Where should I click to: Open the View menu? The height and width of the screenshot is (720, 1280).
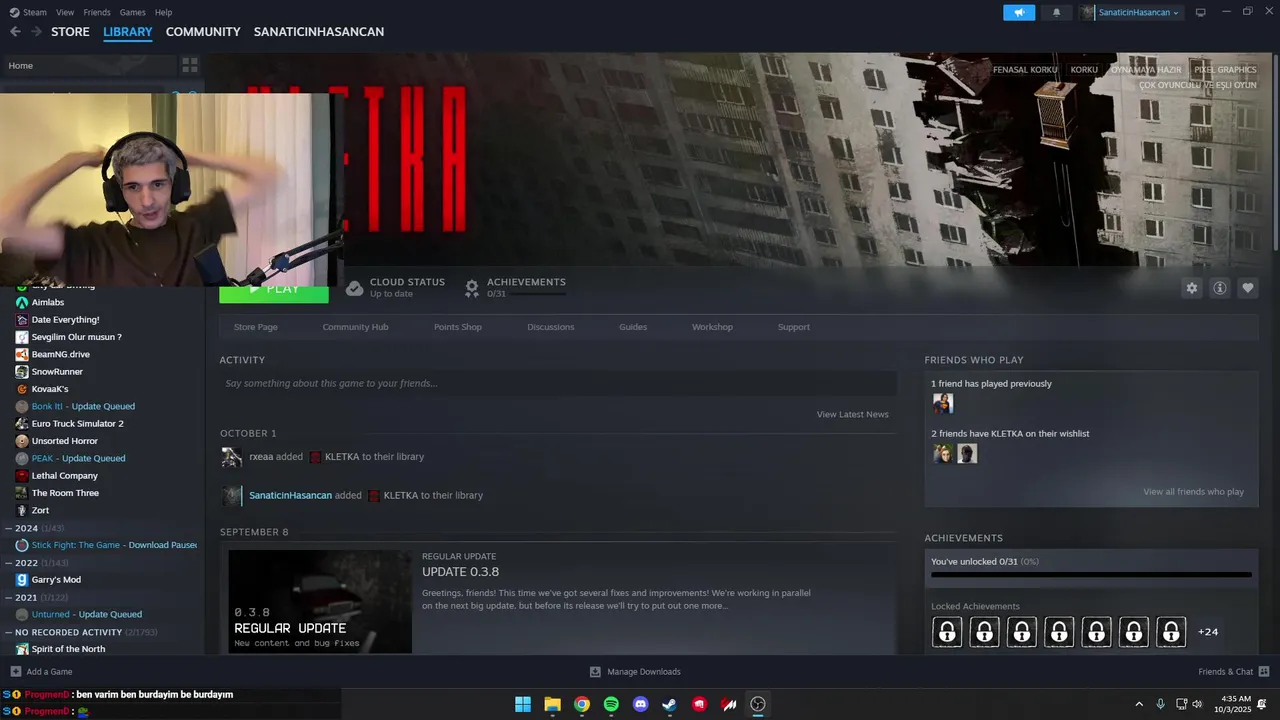(x=65, y=12)
